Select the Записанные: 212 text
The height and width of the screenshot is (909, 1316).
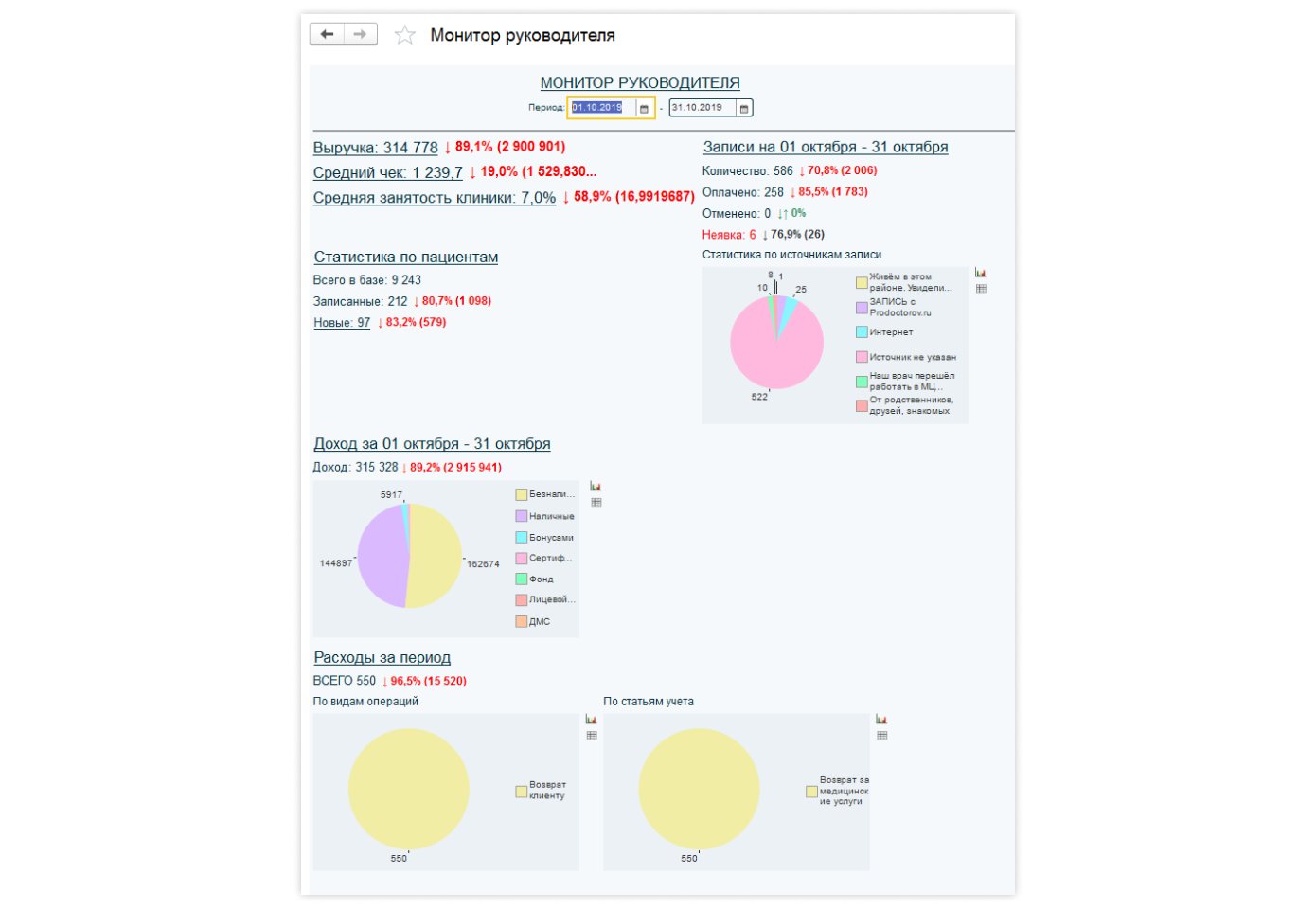click(361, 301)
